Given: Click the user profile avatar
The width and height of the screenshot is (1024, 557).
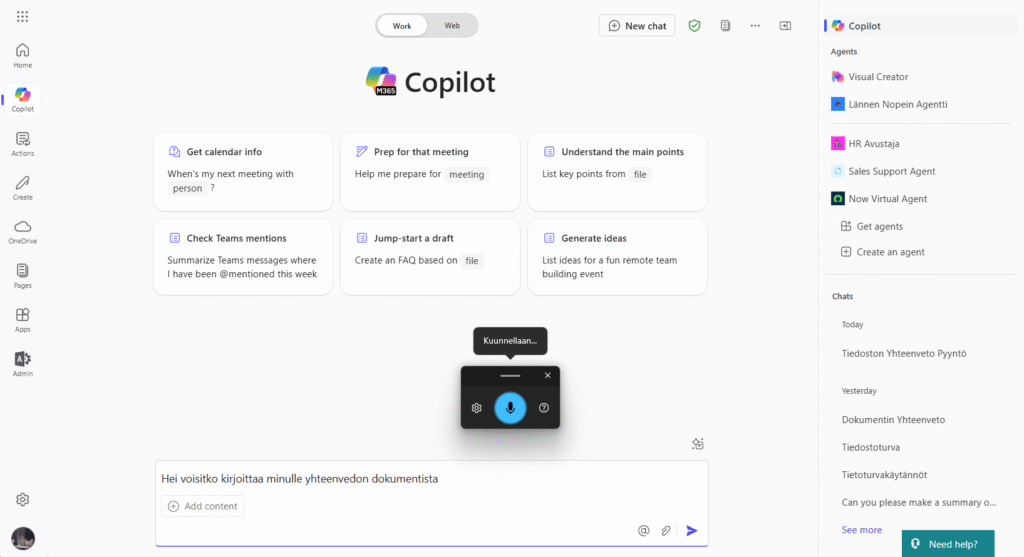Looking at the screenshot, I should tap(23, 538).
